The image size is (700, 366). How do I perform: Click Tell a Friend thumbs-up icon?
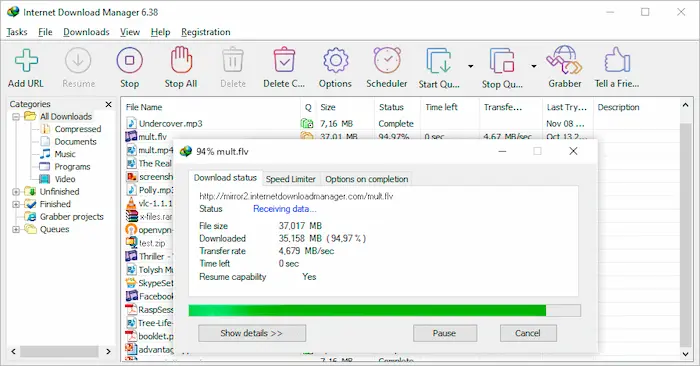pyautogui.click(x=617, y=60)
